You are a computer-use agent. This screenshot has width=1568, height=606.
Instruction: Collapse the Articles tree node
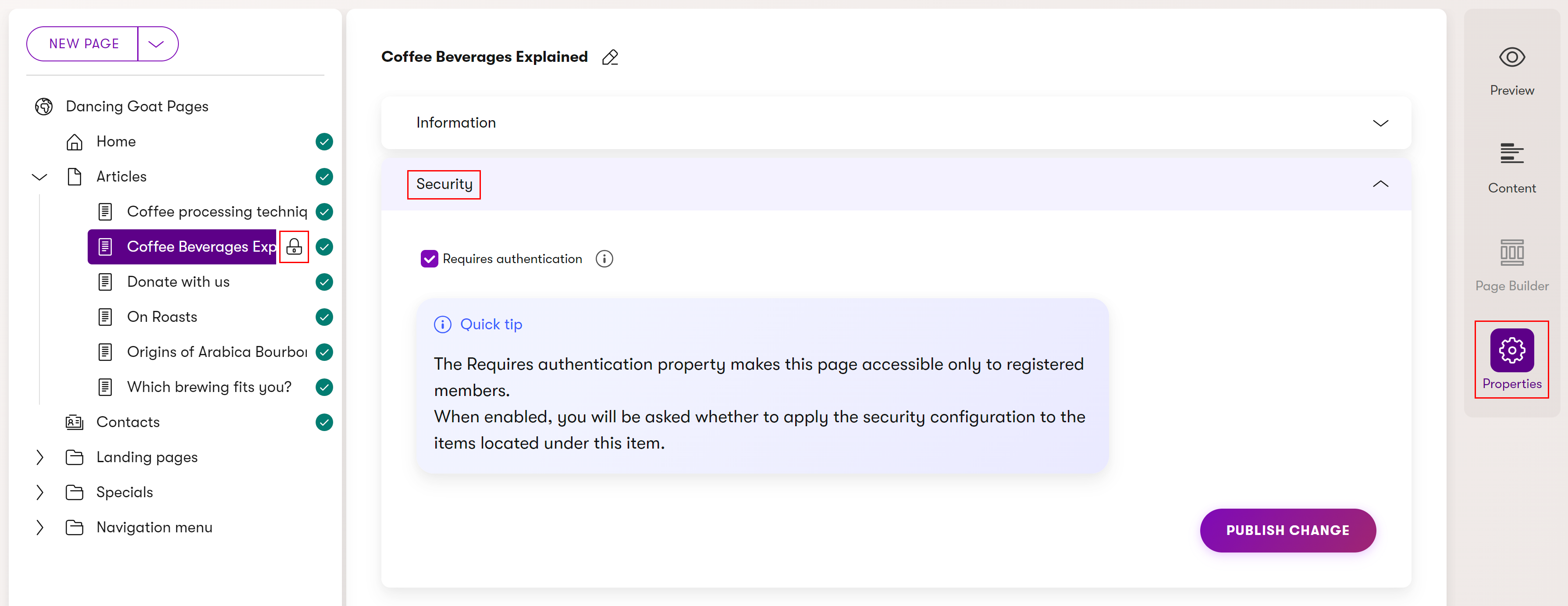[39, 177]
